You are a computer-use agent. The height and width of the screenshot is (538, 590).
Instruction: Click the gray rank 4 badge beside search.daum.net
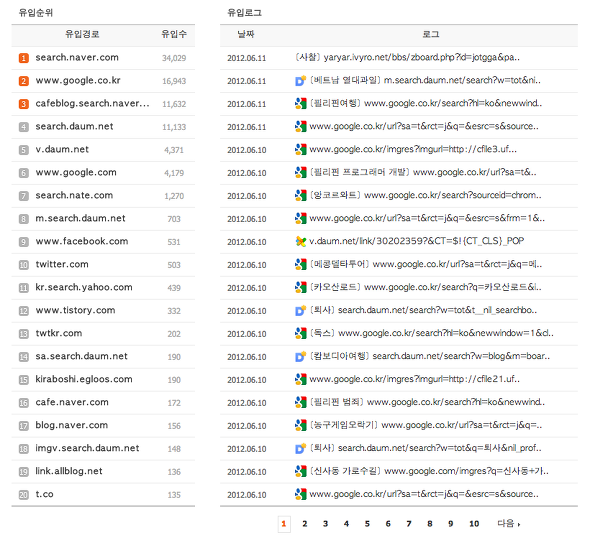tap(24, 127)
